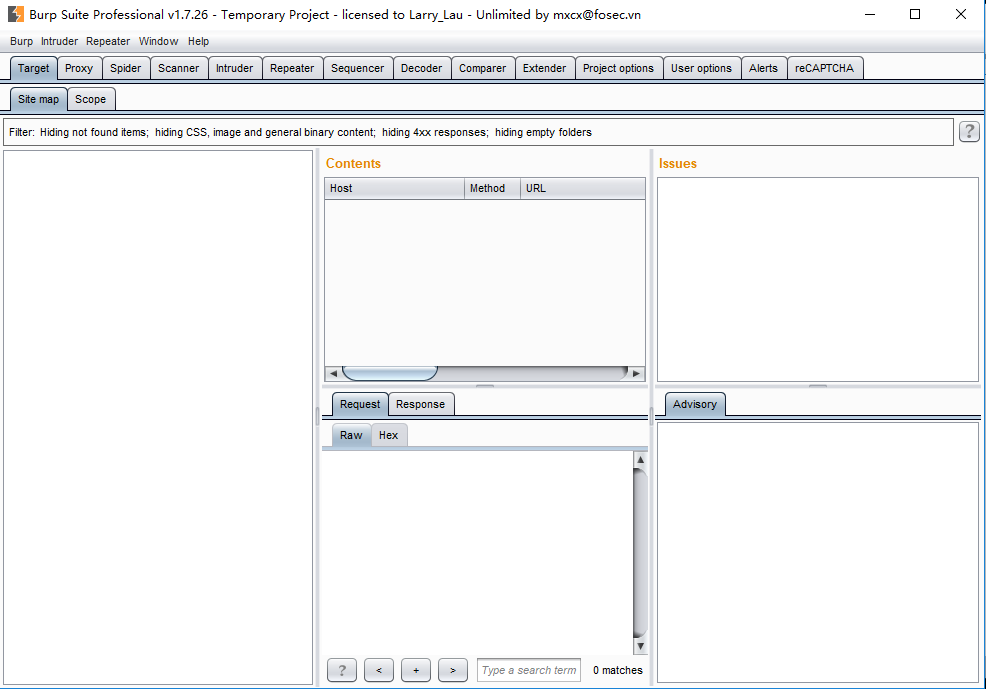
Task: Open the Project options tab
Action: [618, 68]
